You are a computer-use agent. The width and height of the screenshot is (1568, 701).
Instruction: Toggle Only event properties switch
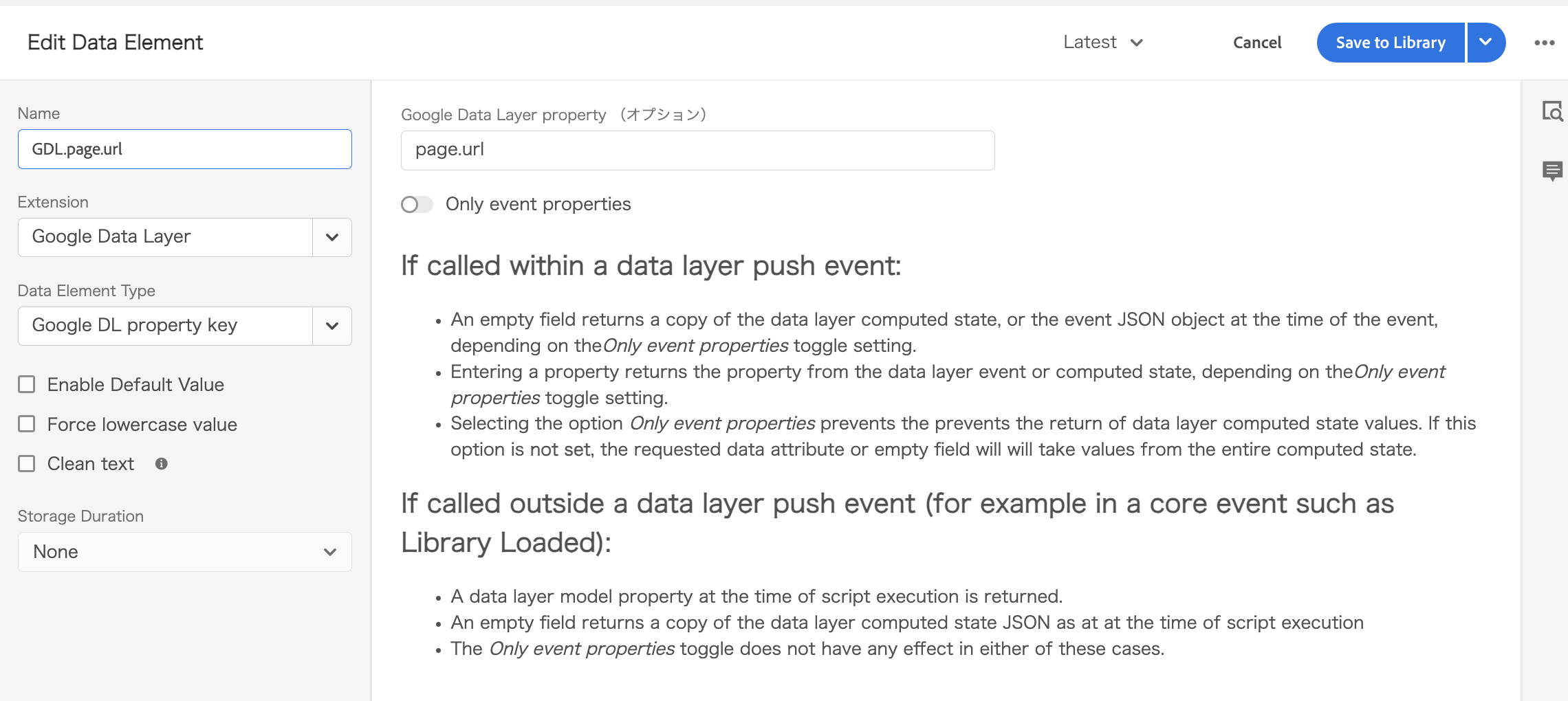pyautogui.click(x=417, y=205)
